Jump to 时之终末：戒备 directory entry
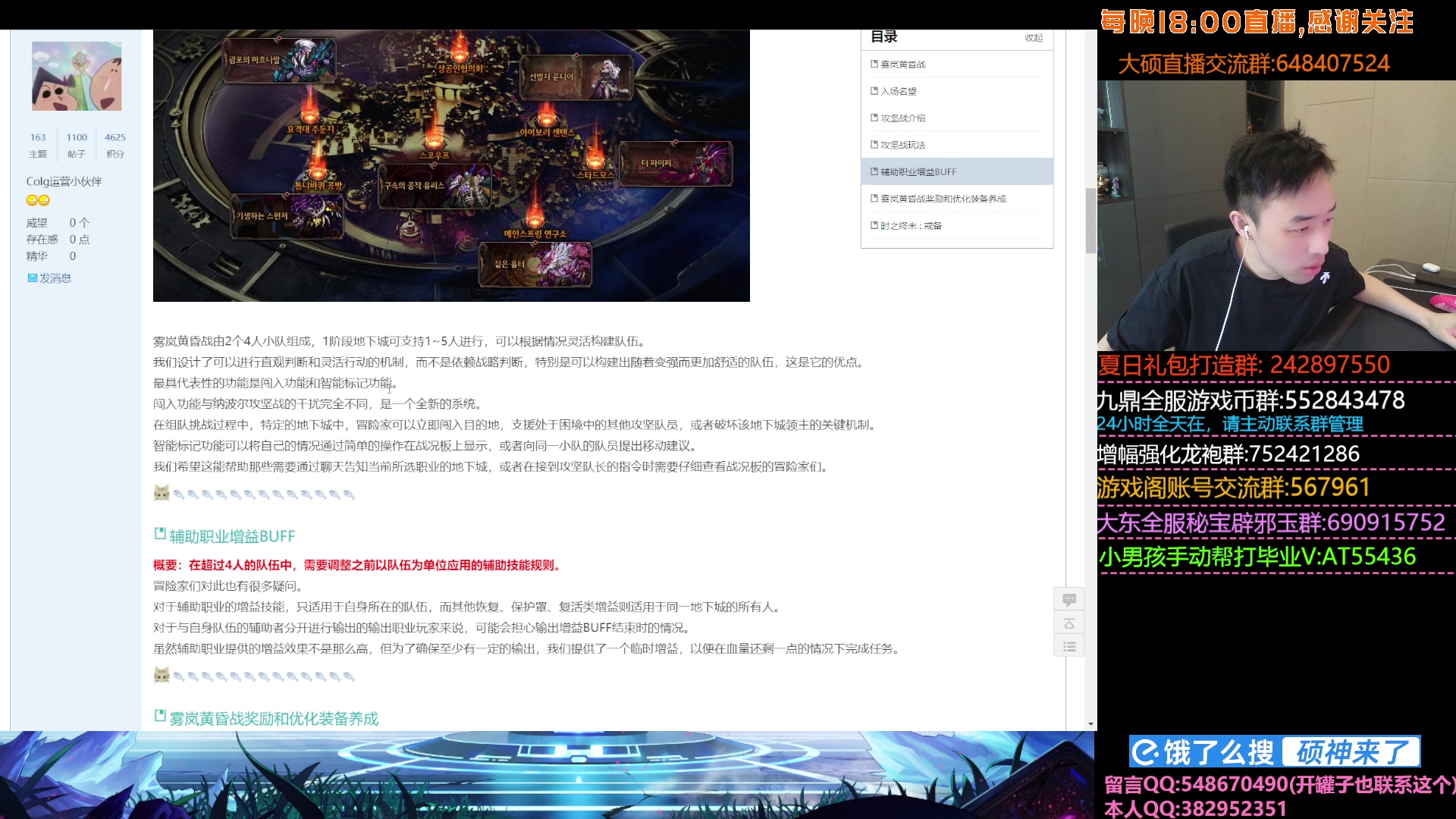 tap(911, 226)
